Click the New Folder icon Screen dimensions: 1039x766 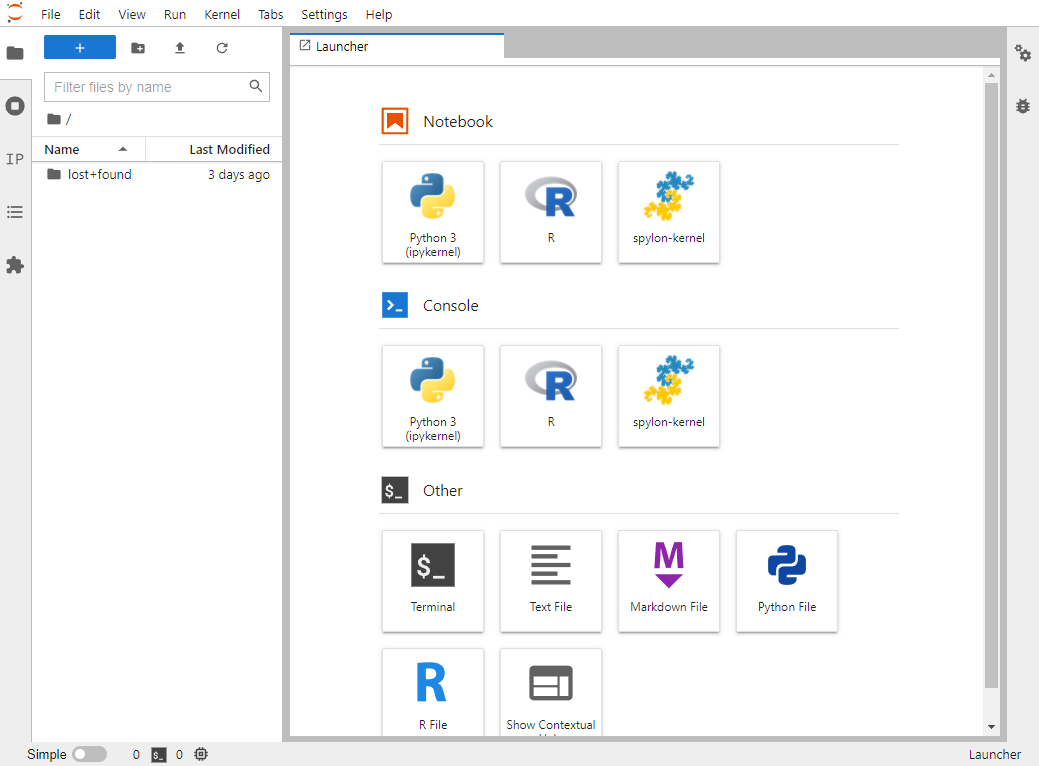[x=138, y=48]
